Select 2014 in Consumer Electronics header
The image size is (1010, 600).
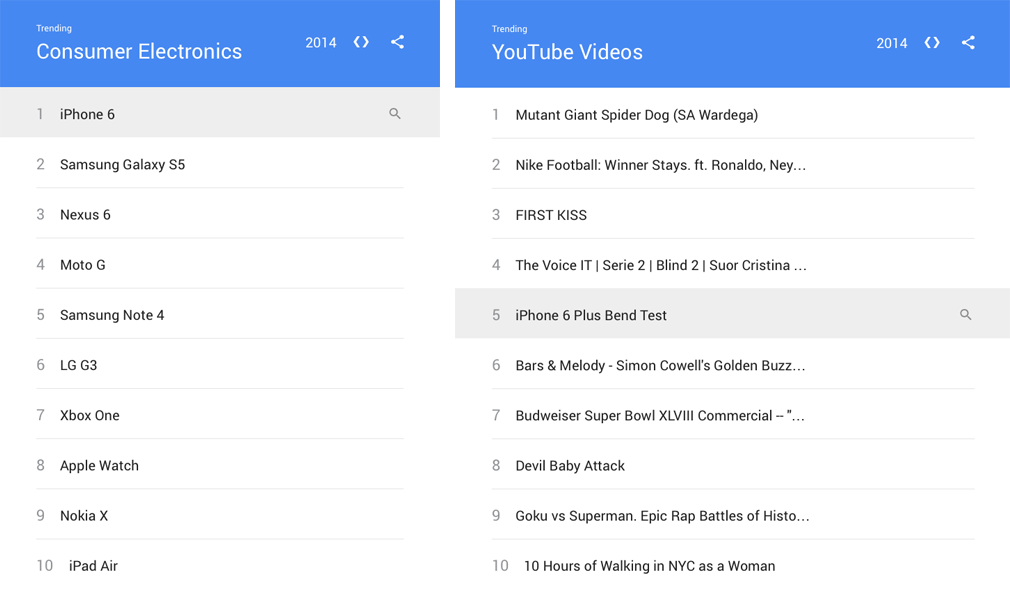coord(320,43)
